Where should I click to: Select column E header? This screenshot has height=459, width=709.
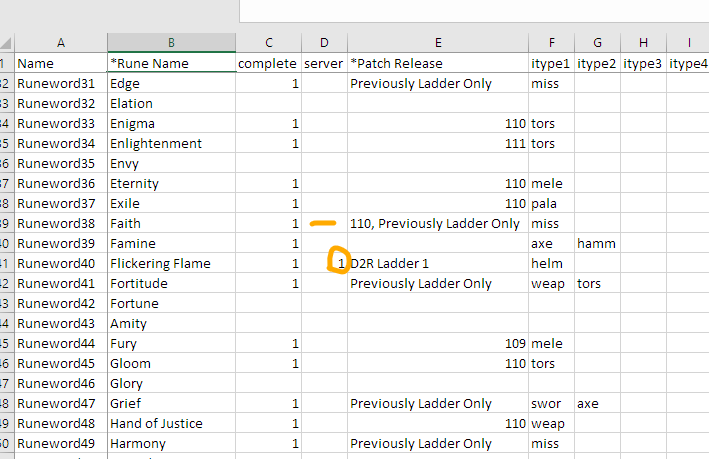pos(437,43)
